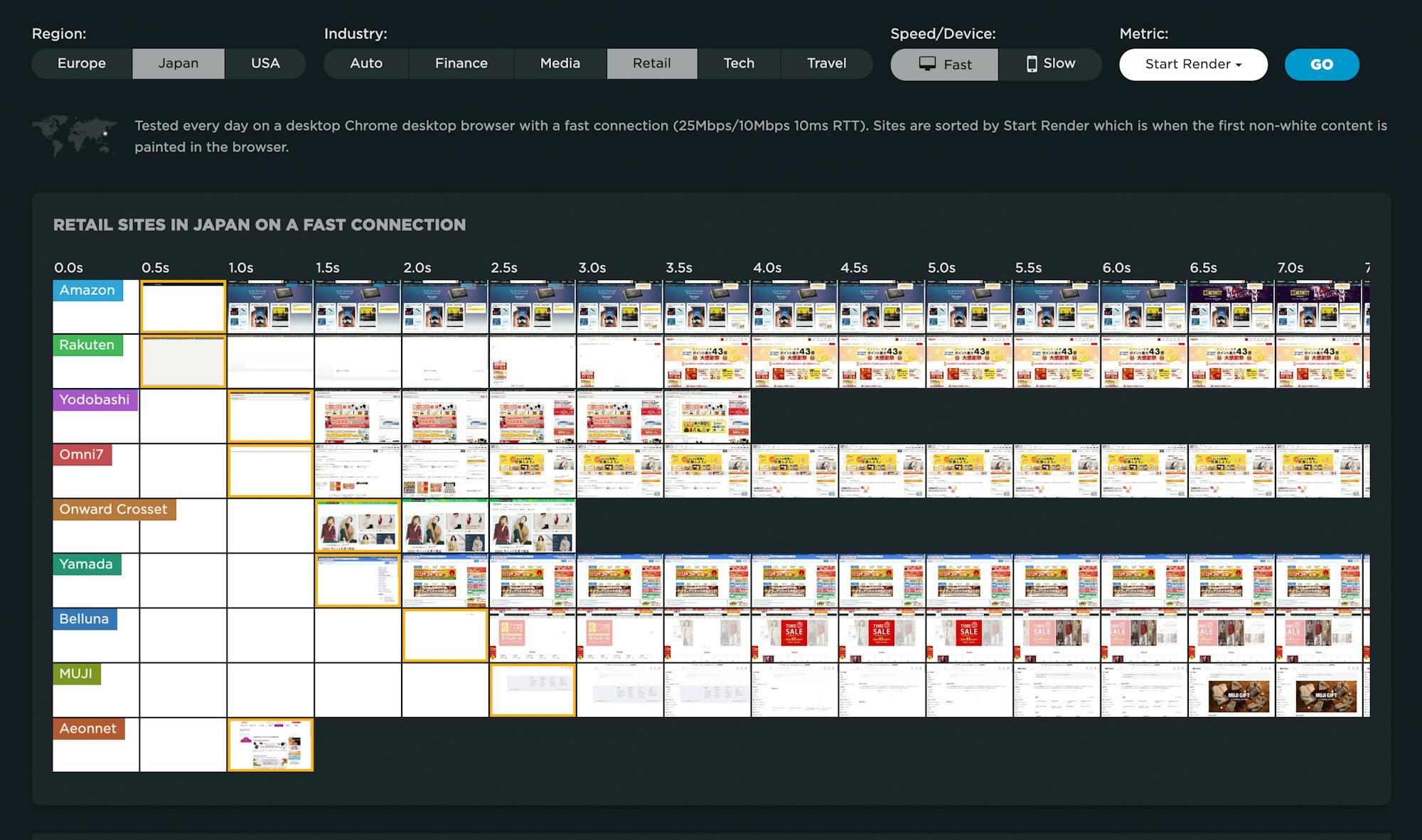Click Belluna's highlighted 2.0s filmstrip frame
1422x840 pixels.
pyautogui.click(x=445, y=635)
